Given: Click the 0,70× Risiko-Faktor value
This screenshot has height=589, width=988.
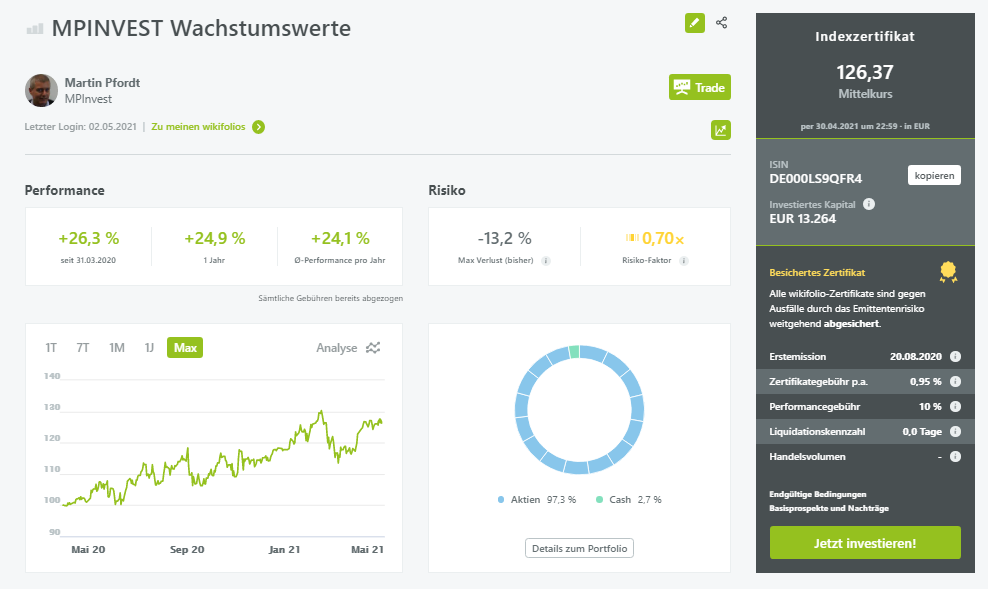Looking at the screenshot, I should (x=663, y=239).
